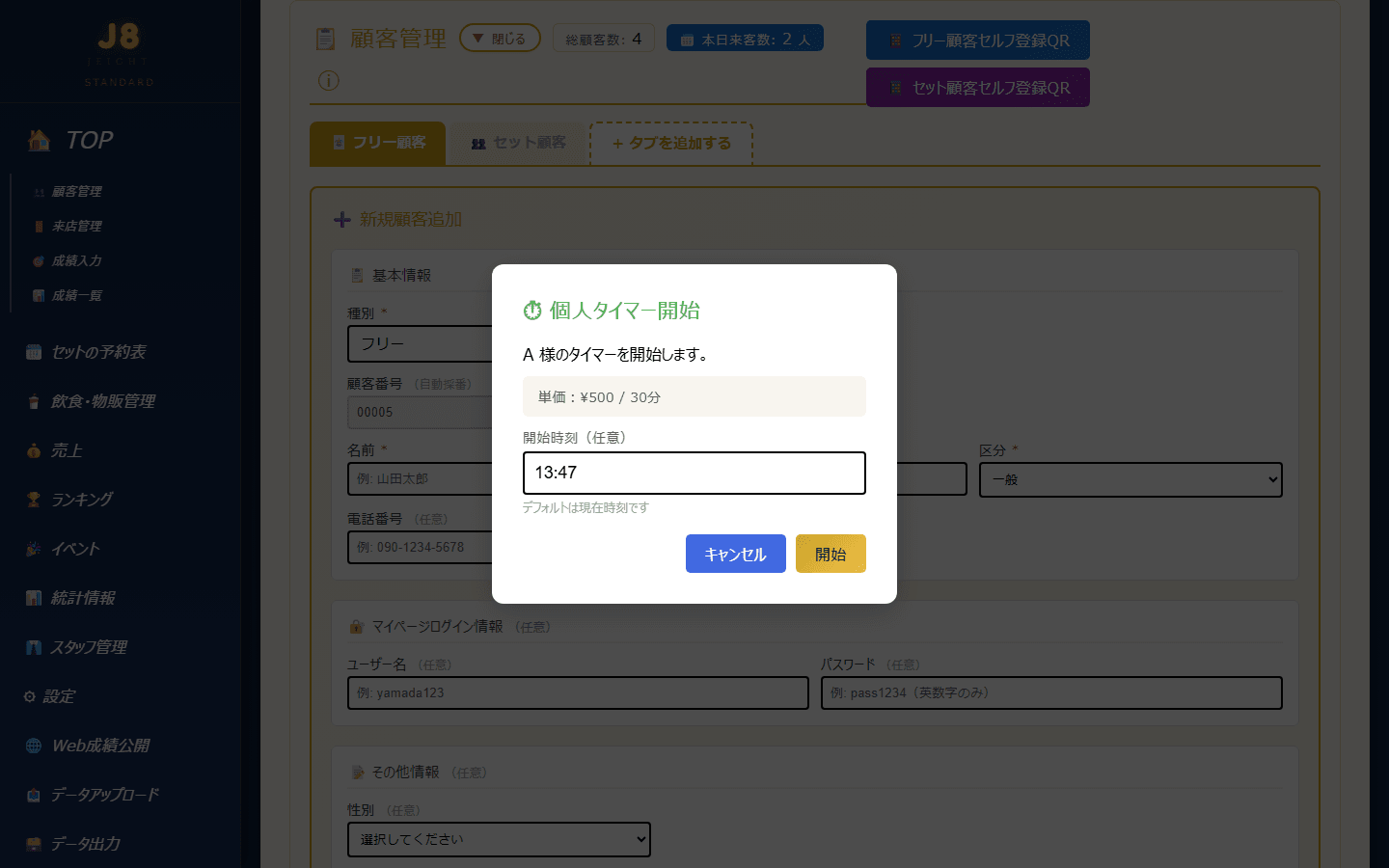Click the house icon beside TOP
This screenshot has width=1389, height=868.
pyautogui.click(x=40, y=141)
